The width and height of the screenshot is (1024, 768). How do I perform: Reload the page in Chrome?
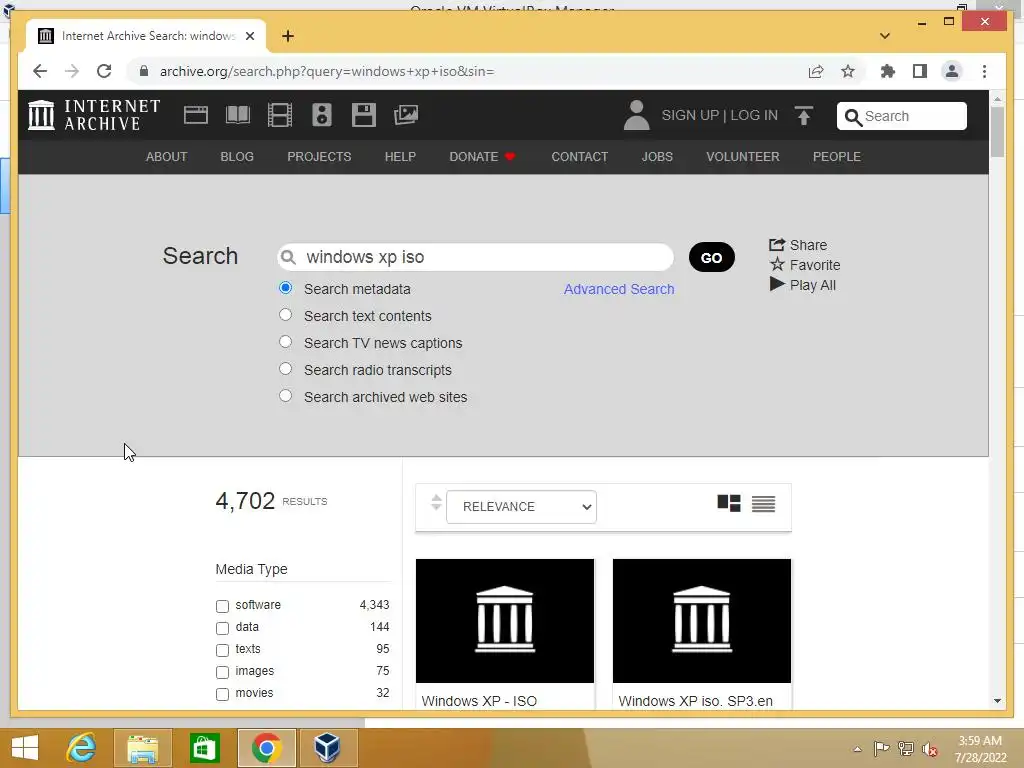pos(104,71)
